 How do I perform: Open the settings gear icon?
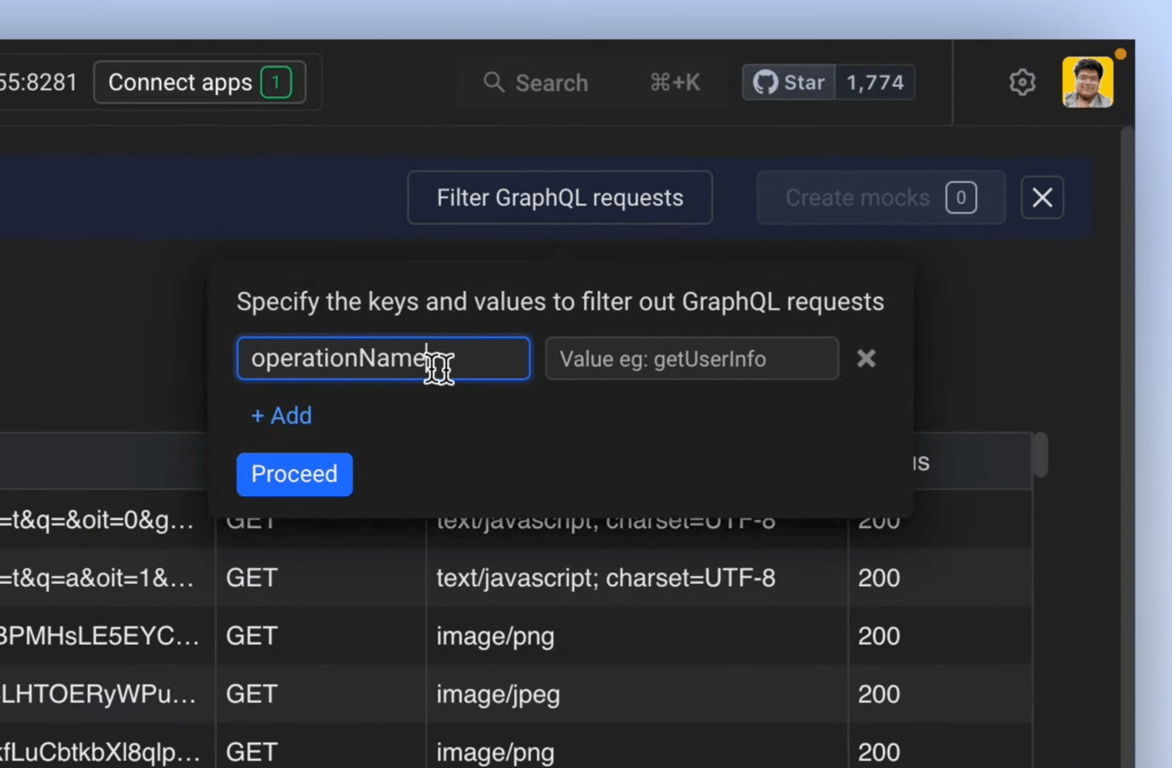(1022, 82)
